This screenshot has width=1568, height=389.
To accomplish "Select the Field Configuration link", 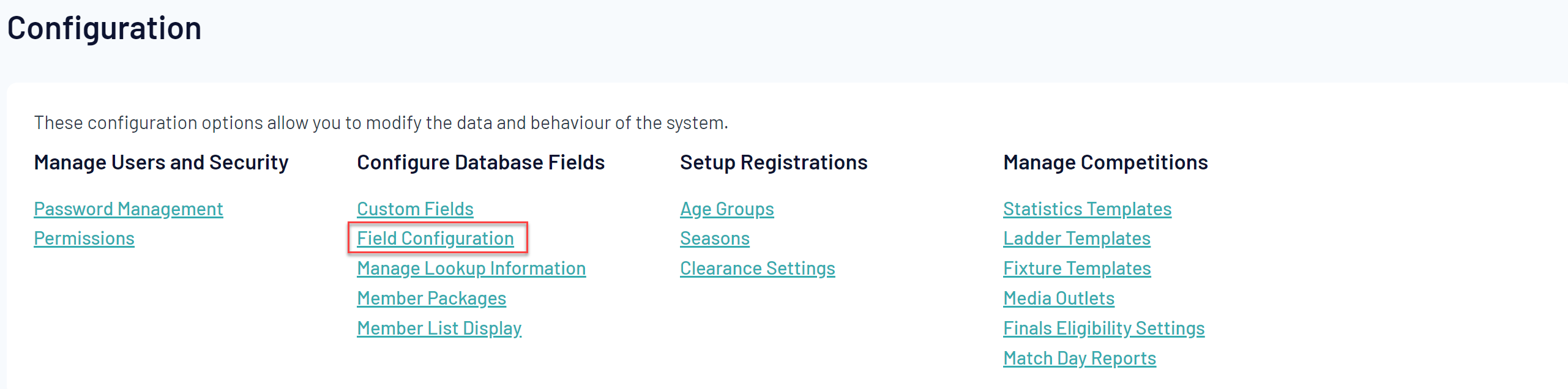I will (x=435, y=239).
